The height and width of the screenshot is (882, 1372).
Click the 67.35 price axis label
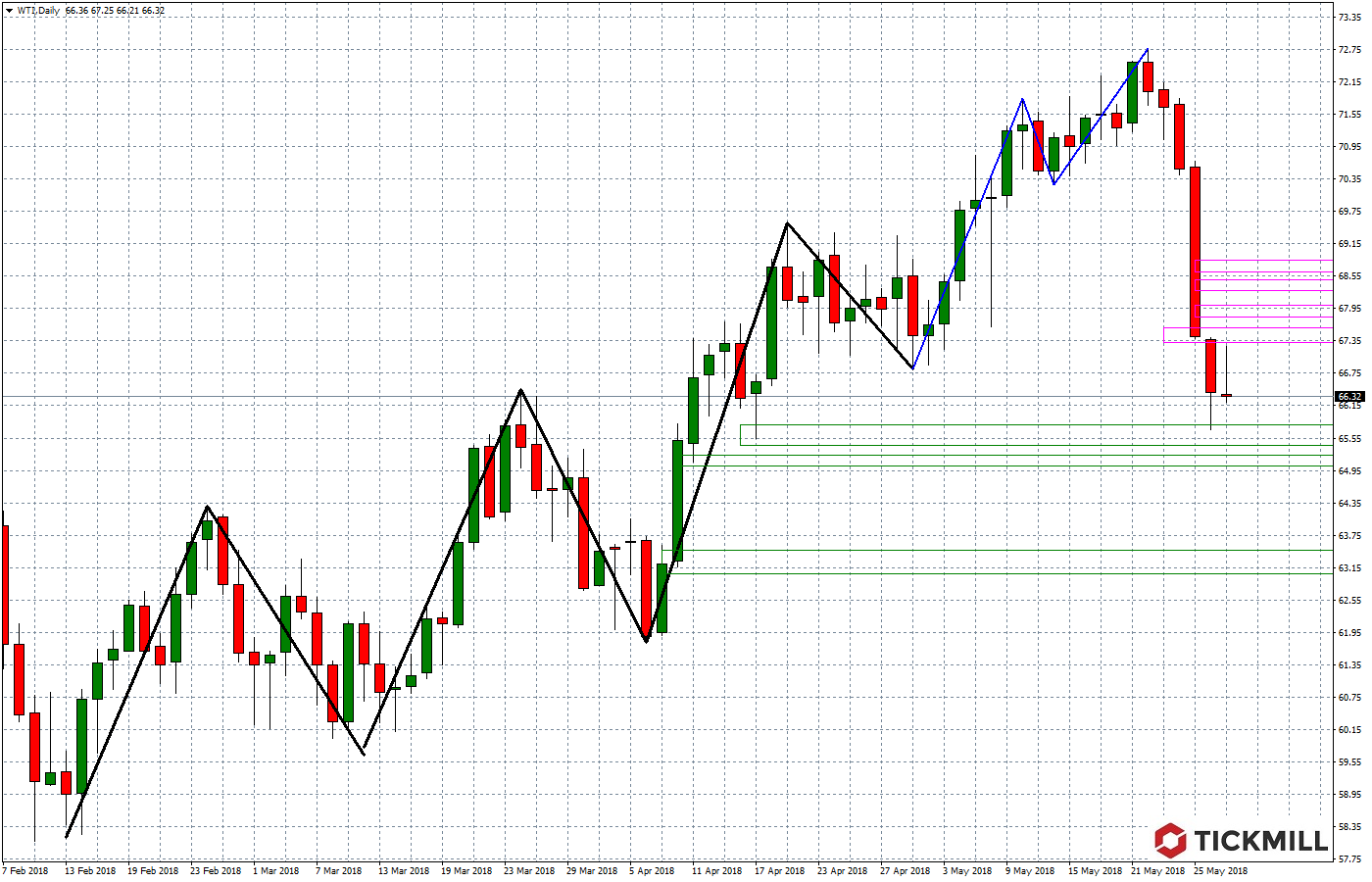pyautogui.click(x=1349, y=341)
